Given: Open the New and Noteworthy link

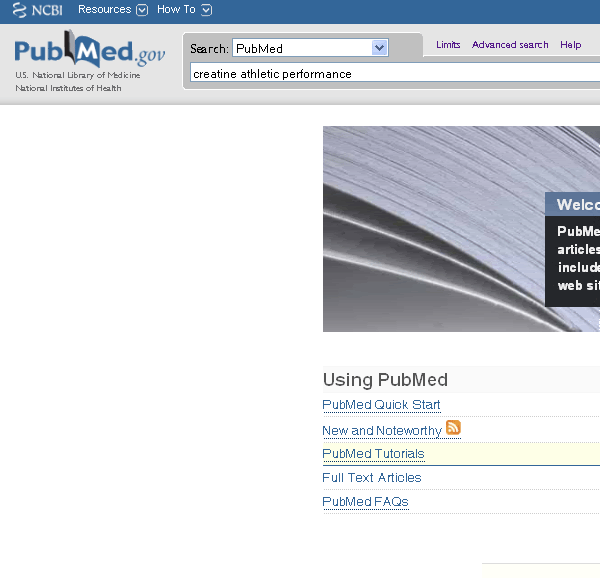Looking at the screenshot, I should point(381,431).
